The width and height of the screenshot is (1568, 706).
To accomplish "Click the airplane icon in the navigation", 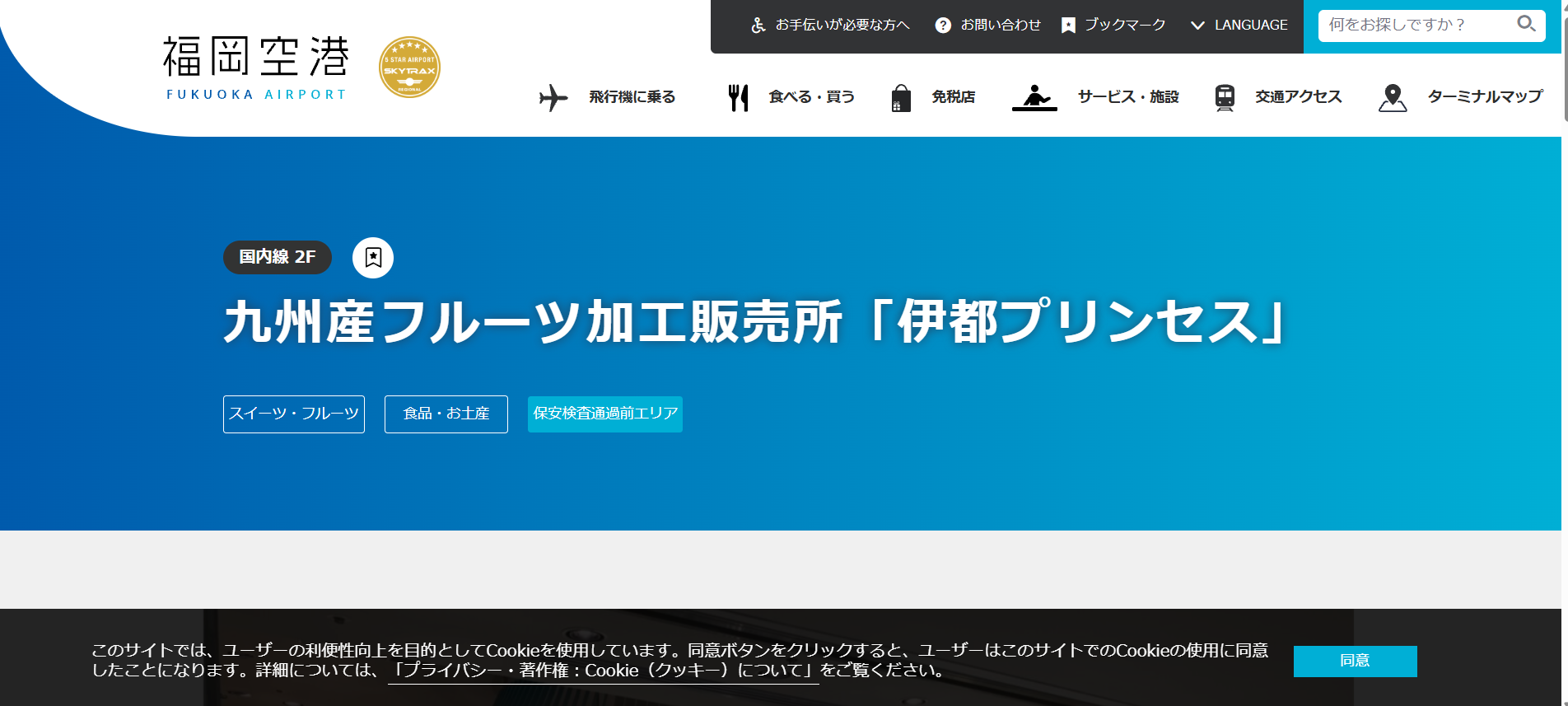I will 553,97.
